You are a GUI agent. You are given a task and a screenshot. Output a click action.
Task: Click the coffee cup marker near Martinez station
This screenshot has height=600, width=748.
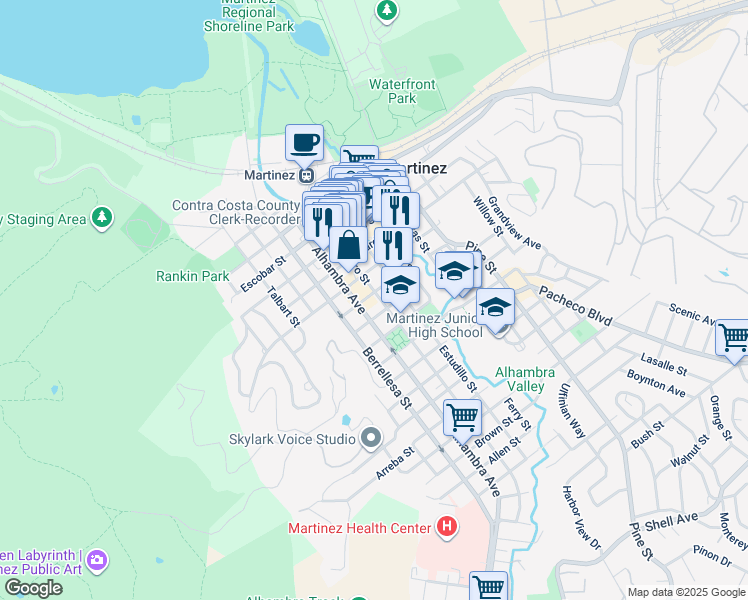[x=304, y=142]
